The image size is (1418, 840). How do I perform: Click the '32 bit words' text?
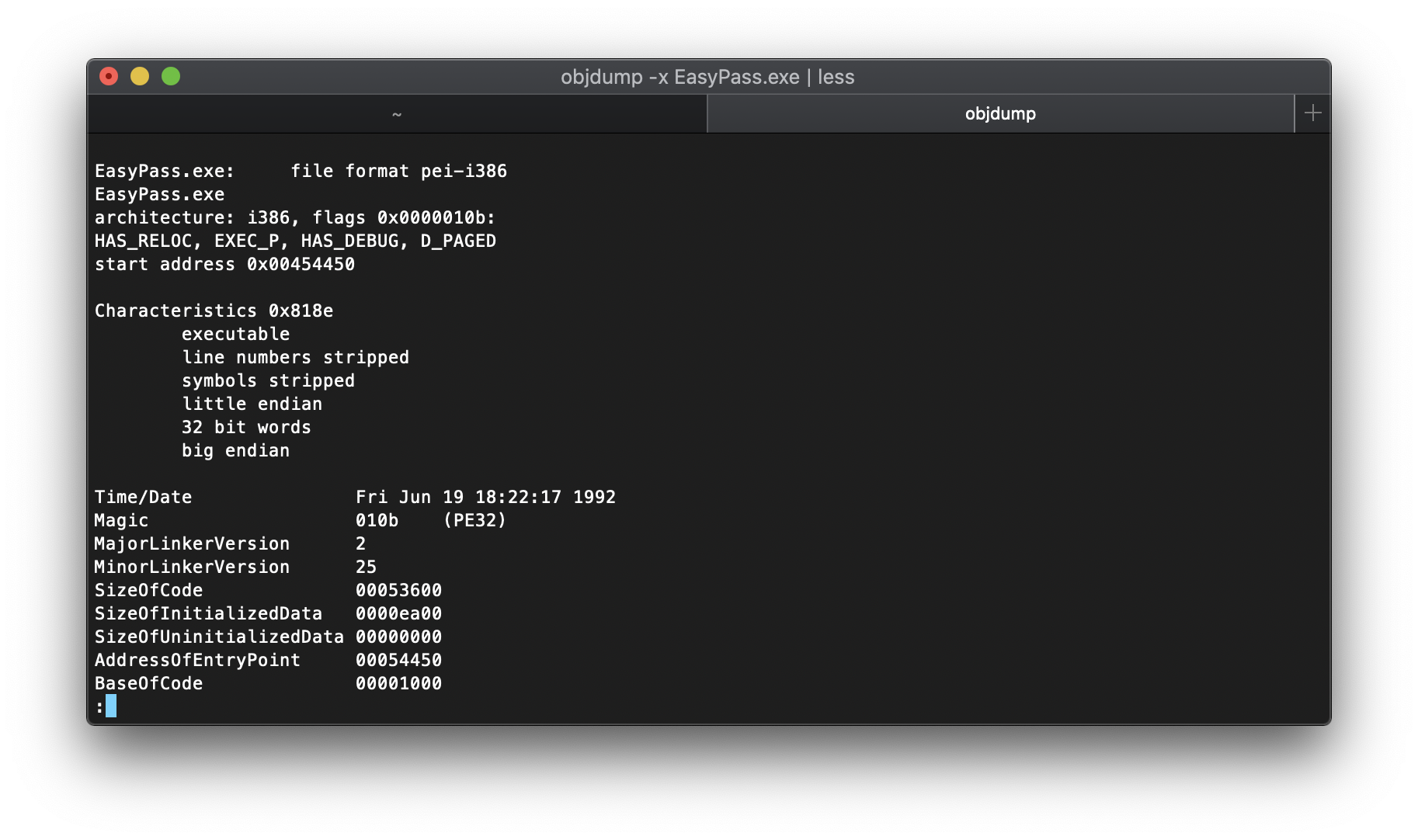pyautogui.click(x=246, y=427)
